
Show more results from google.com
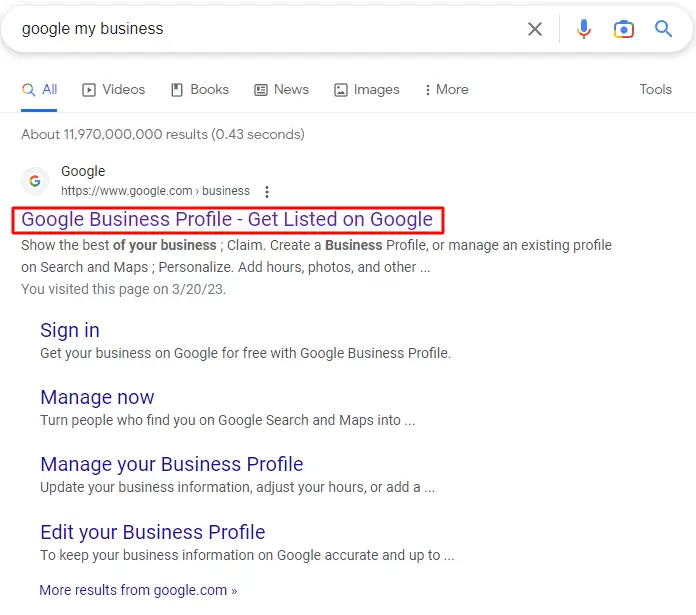tap(138, 590)
